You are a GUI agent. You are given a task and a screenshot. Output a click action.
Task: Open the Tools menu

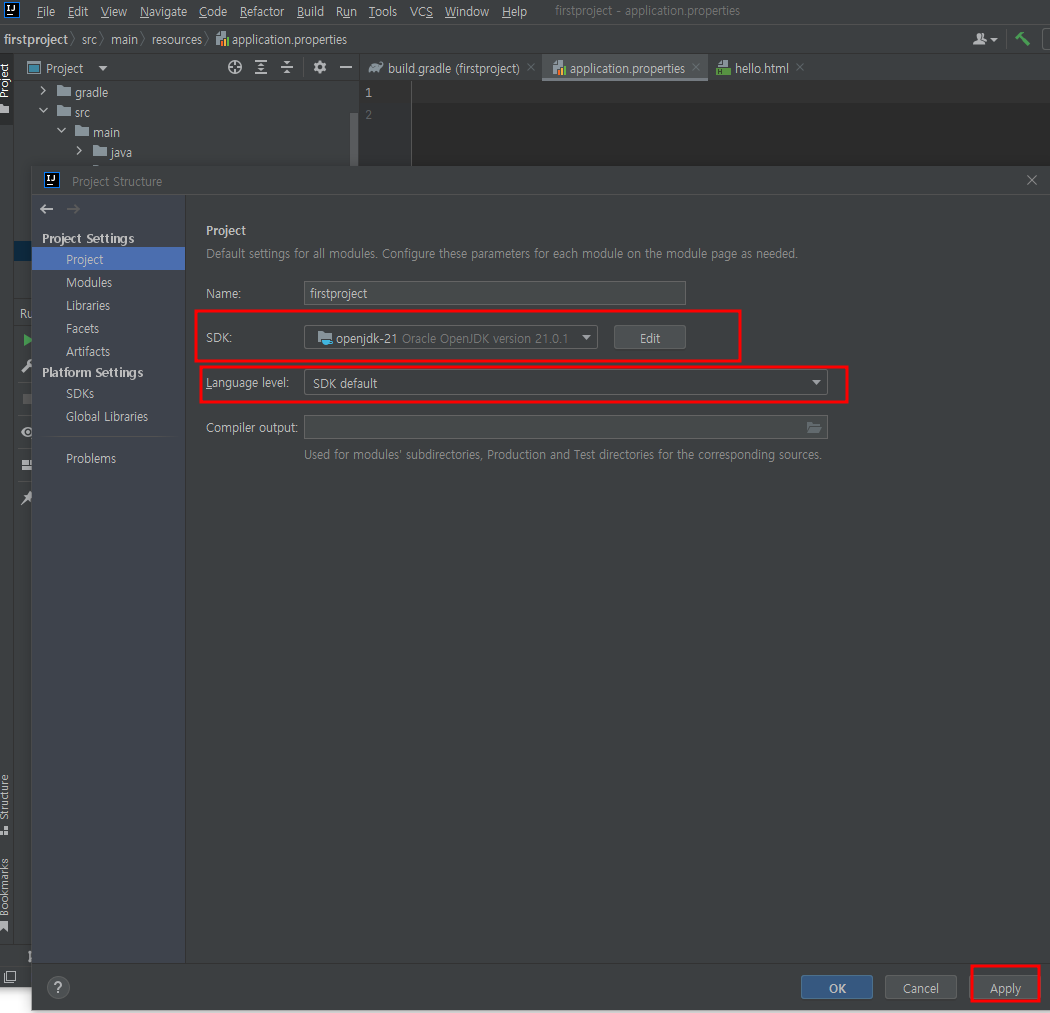click(x=382, y=11)
